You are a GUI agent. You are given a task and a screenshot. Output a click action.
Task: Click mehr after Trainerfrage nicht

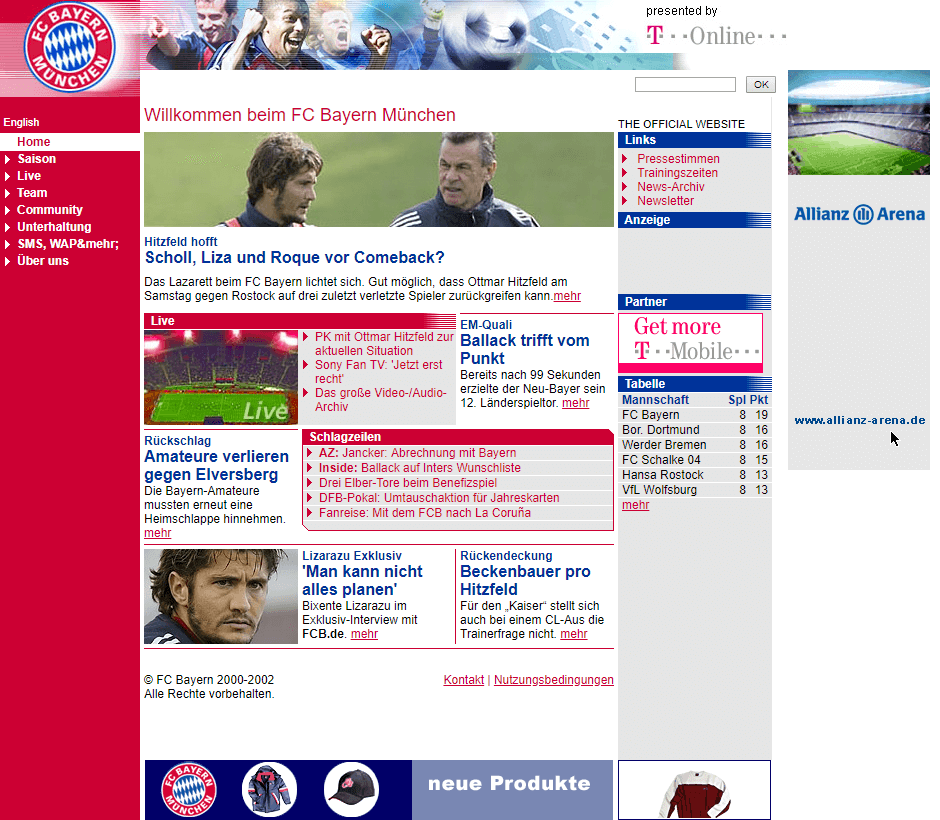(574, 634)
